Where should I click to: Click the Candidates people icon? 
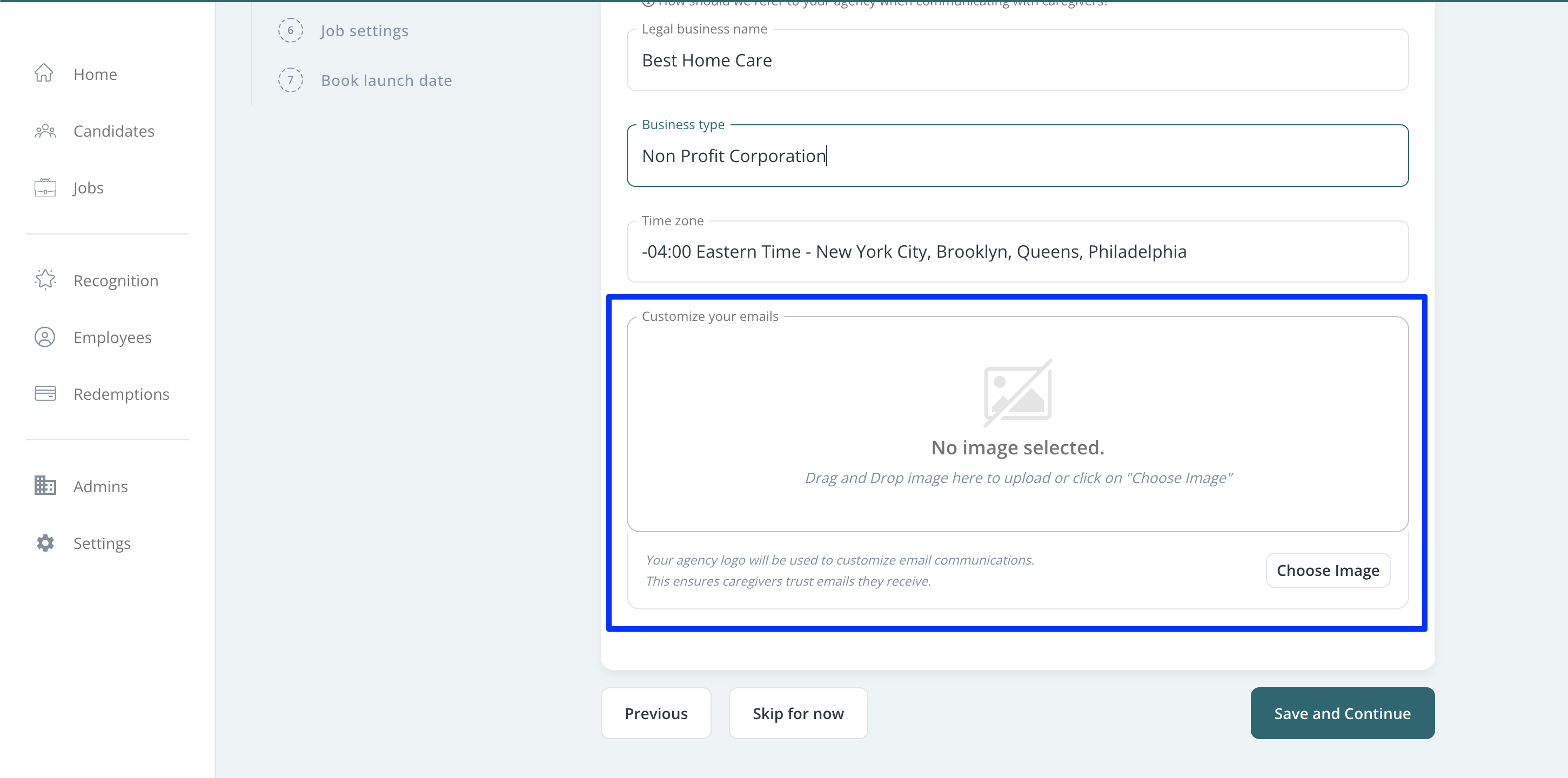pyautogui.click(x=45, y=131)
